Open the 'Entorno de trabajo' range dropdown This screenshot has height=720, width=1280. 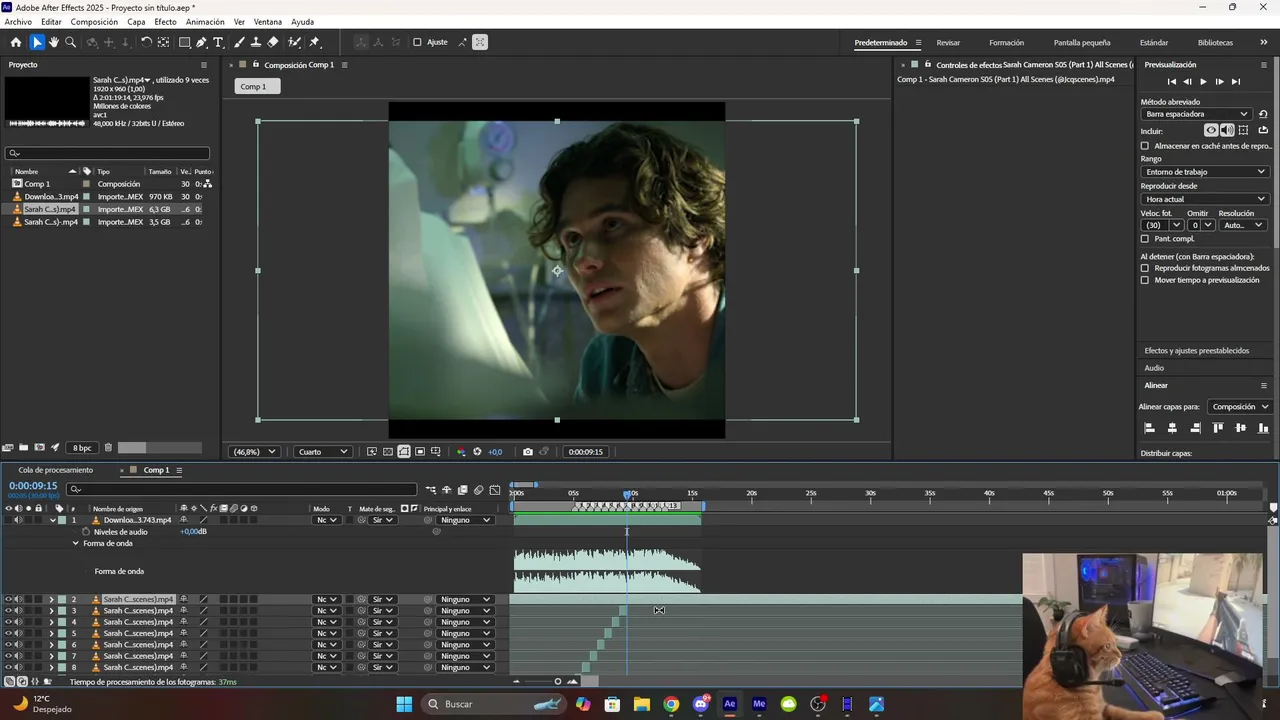[1205, 172]
